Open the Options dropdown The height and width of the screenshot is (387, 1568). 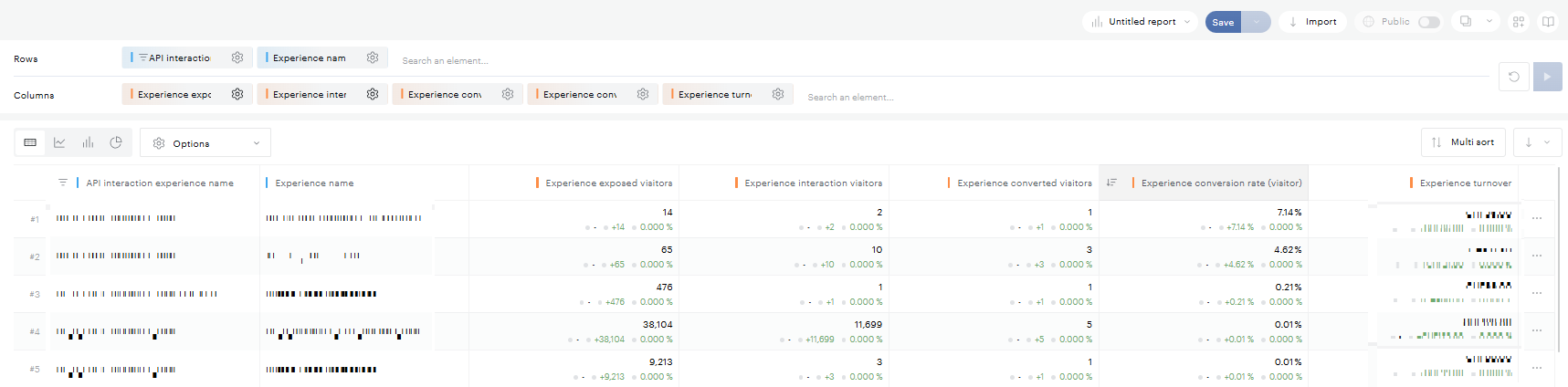205,143
